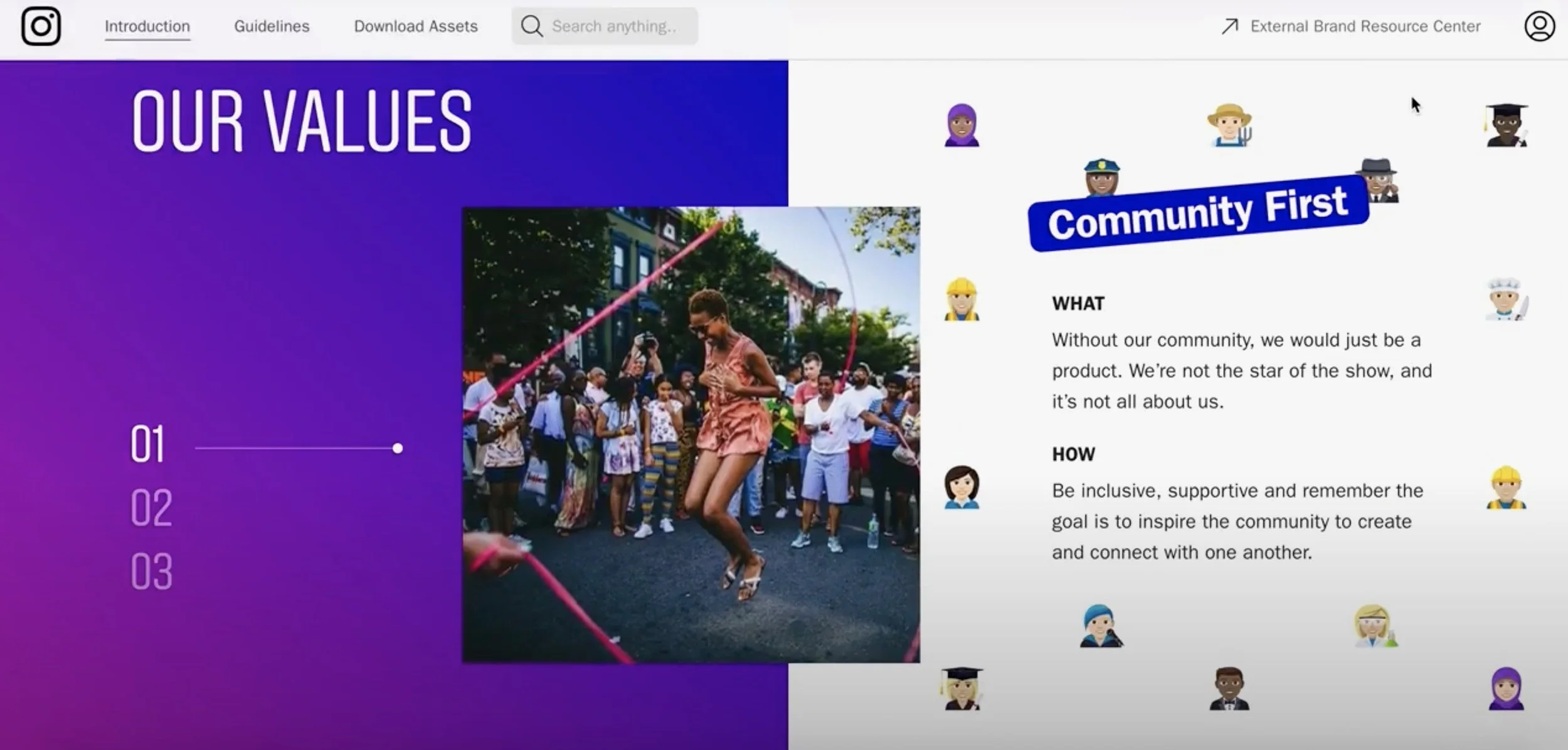Click the search magnifier icon
The image size is (1568, 750).
(x=531, y=26)
